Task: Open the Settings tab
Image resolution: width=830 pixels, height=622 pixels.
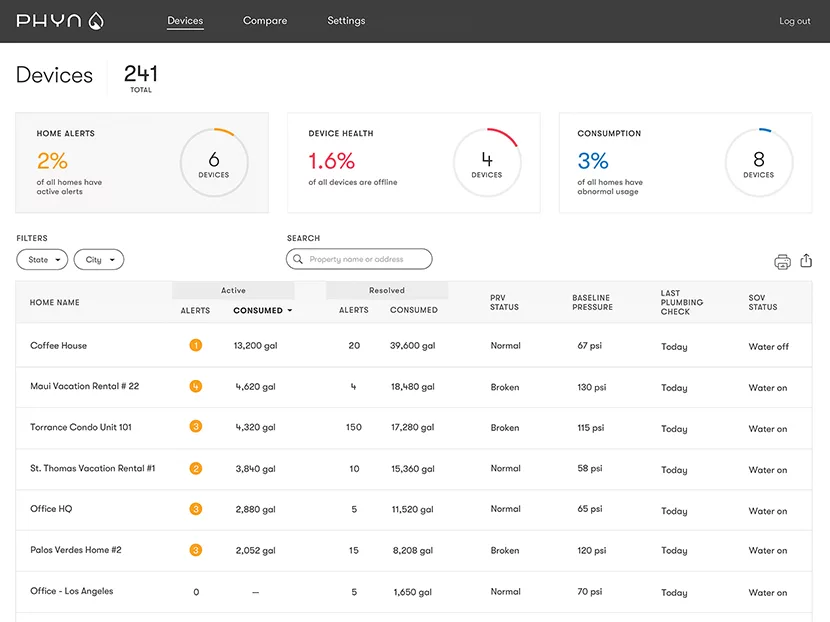Action: 346,21
